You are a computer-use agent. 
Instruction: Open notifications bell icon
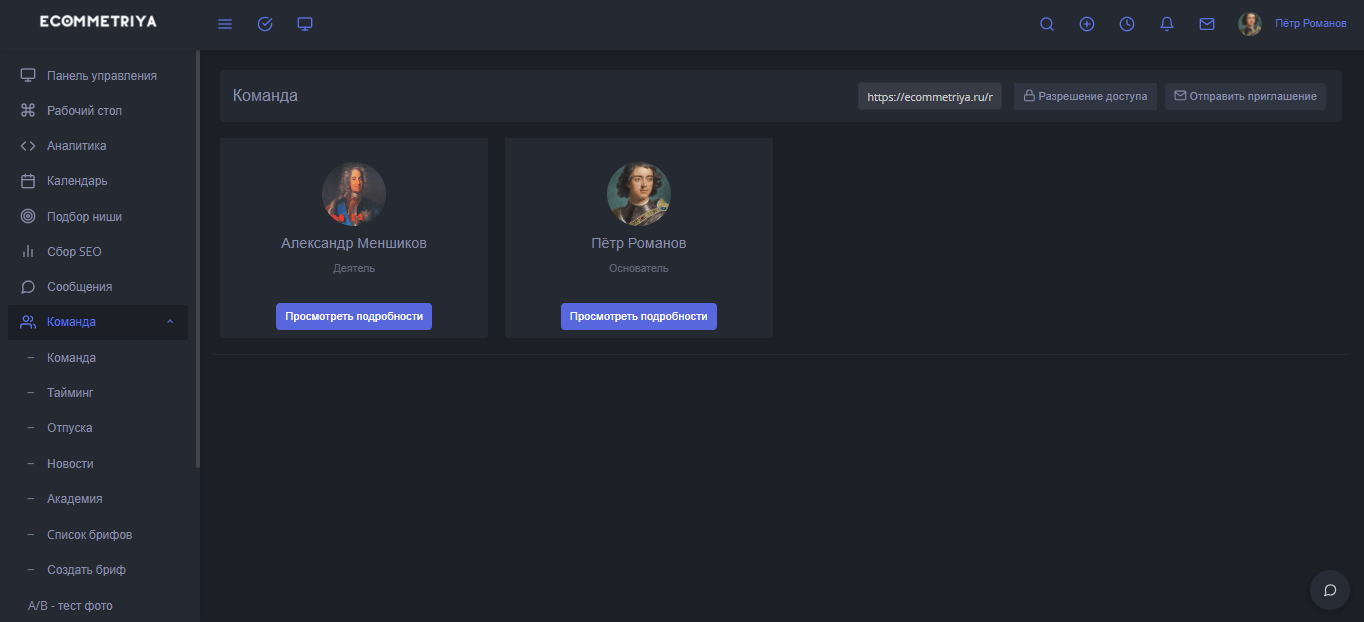coord(1167,24)
